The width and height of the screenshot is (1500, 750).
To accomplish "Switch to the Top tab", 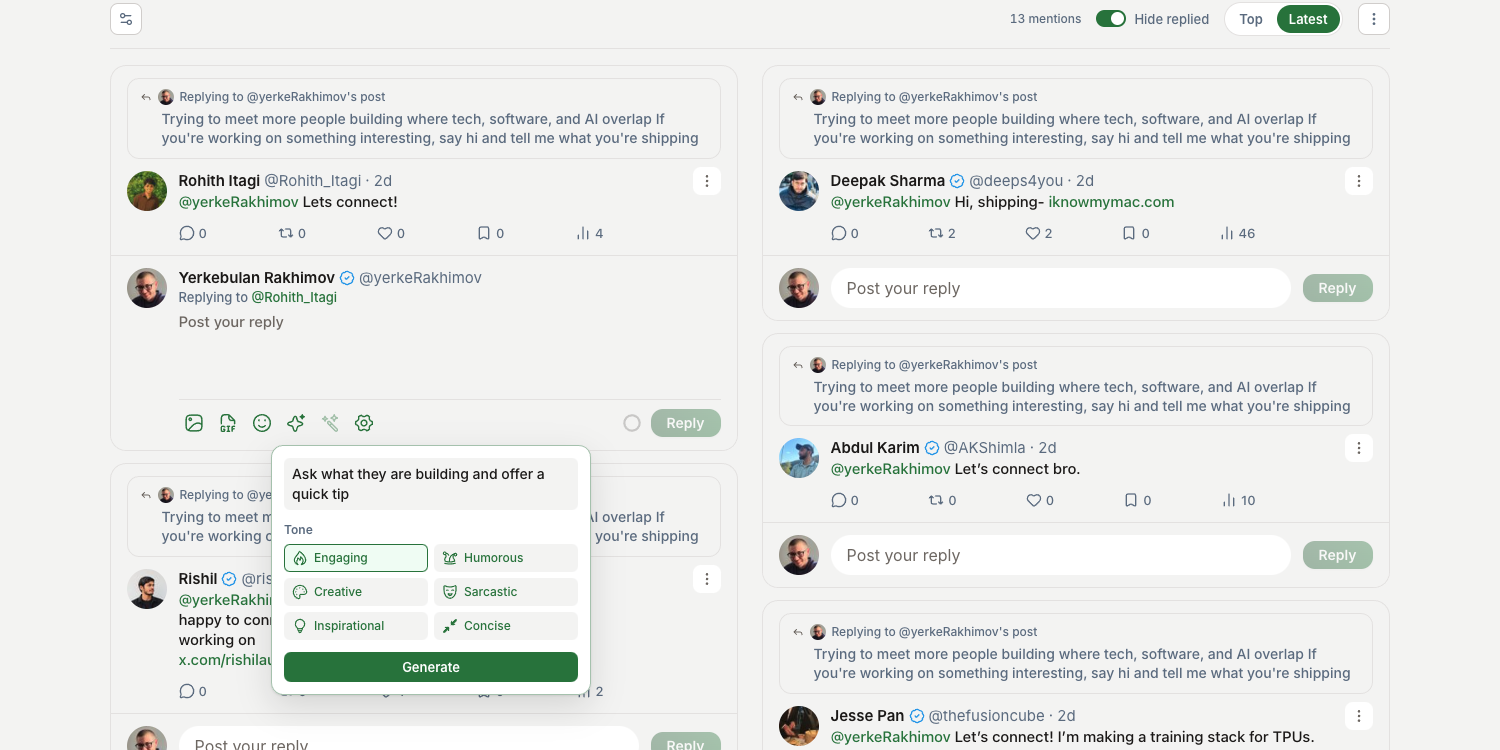I will click(x=1251, y=19).
